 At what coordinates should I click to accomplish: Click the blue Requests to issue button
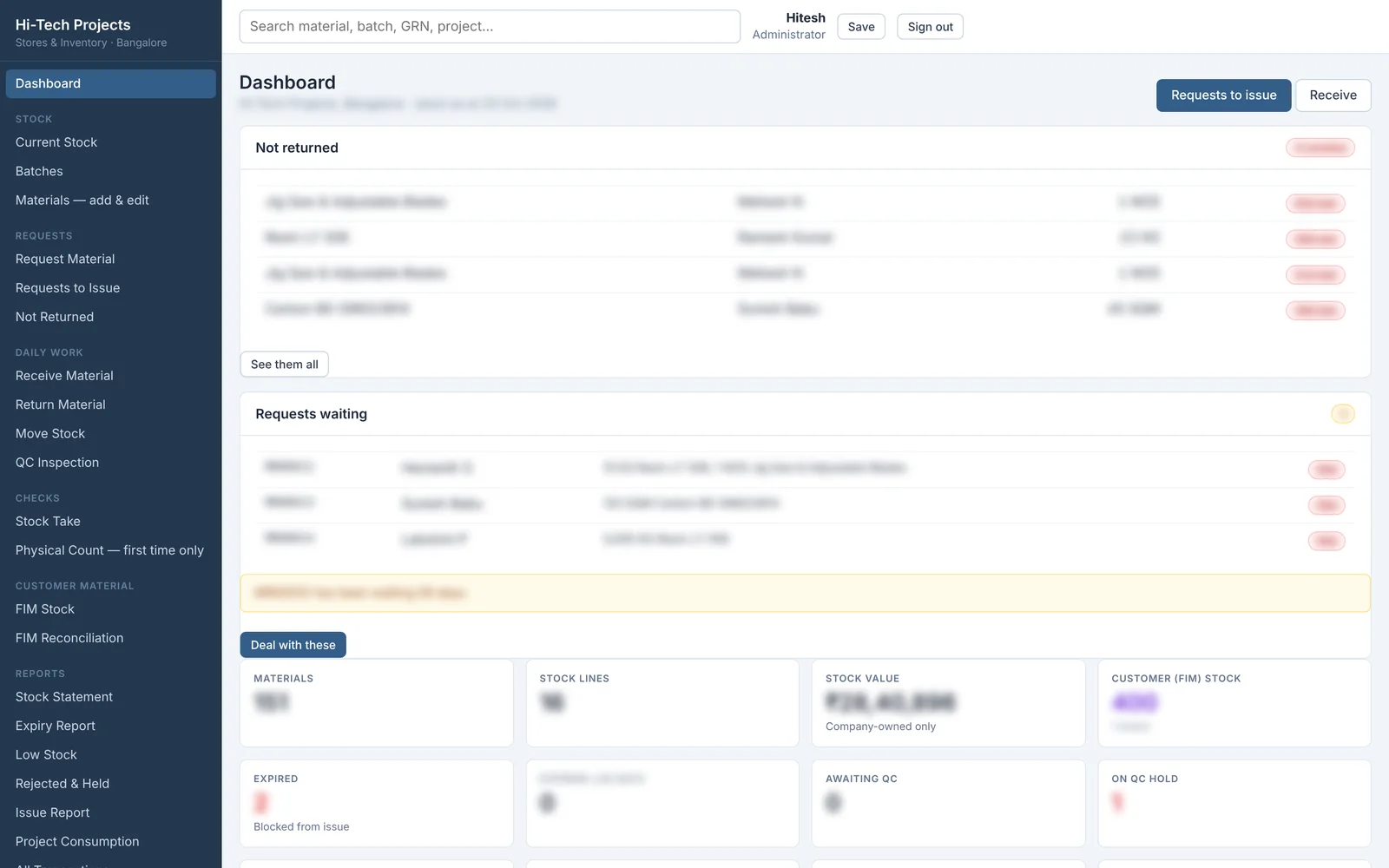(1223, 95)
